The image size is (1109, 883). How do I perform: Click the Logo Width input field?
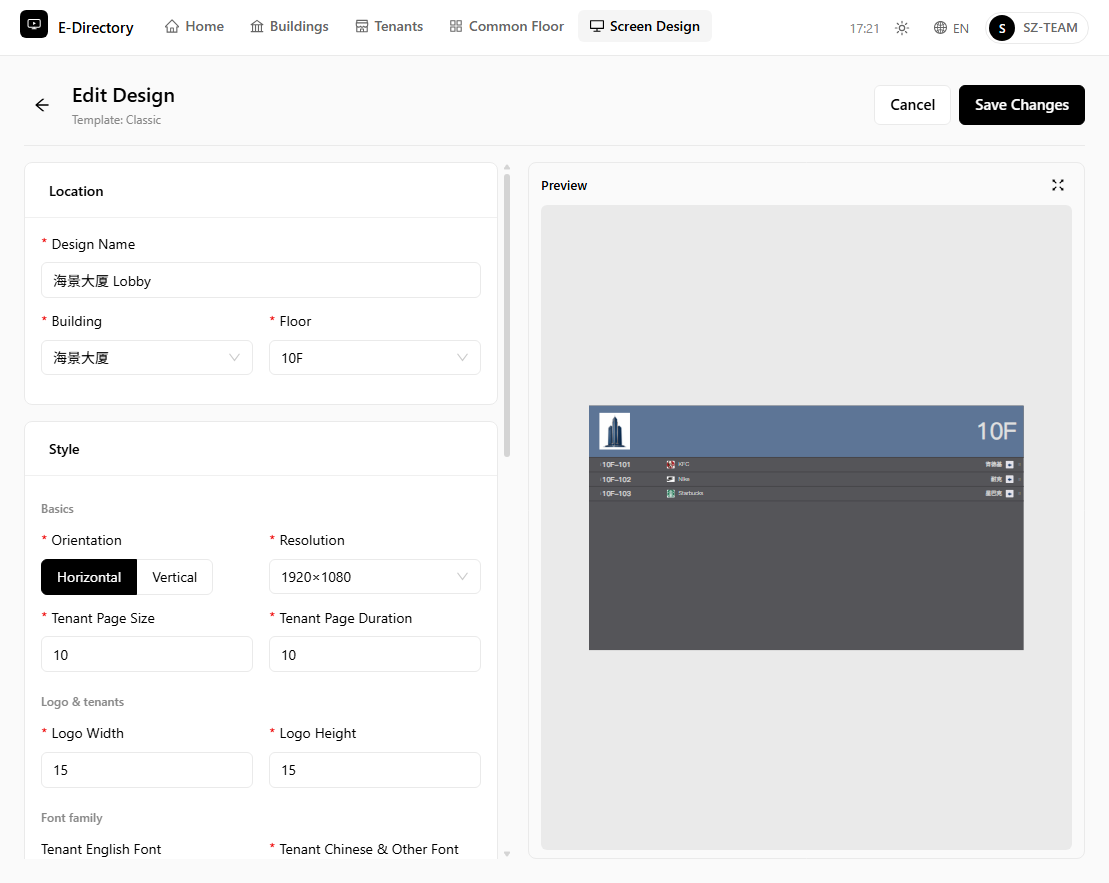pos(147,770)
